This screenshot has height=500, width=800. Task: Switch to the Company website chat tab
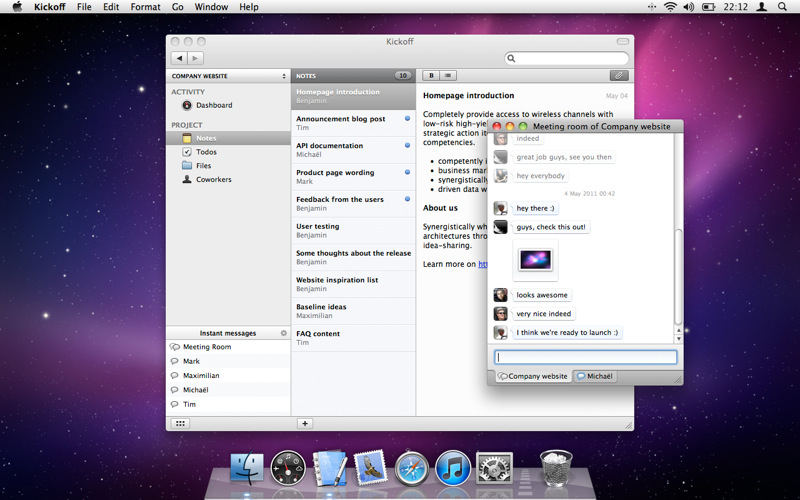533,376
